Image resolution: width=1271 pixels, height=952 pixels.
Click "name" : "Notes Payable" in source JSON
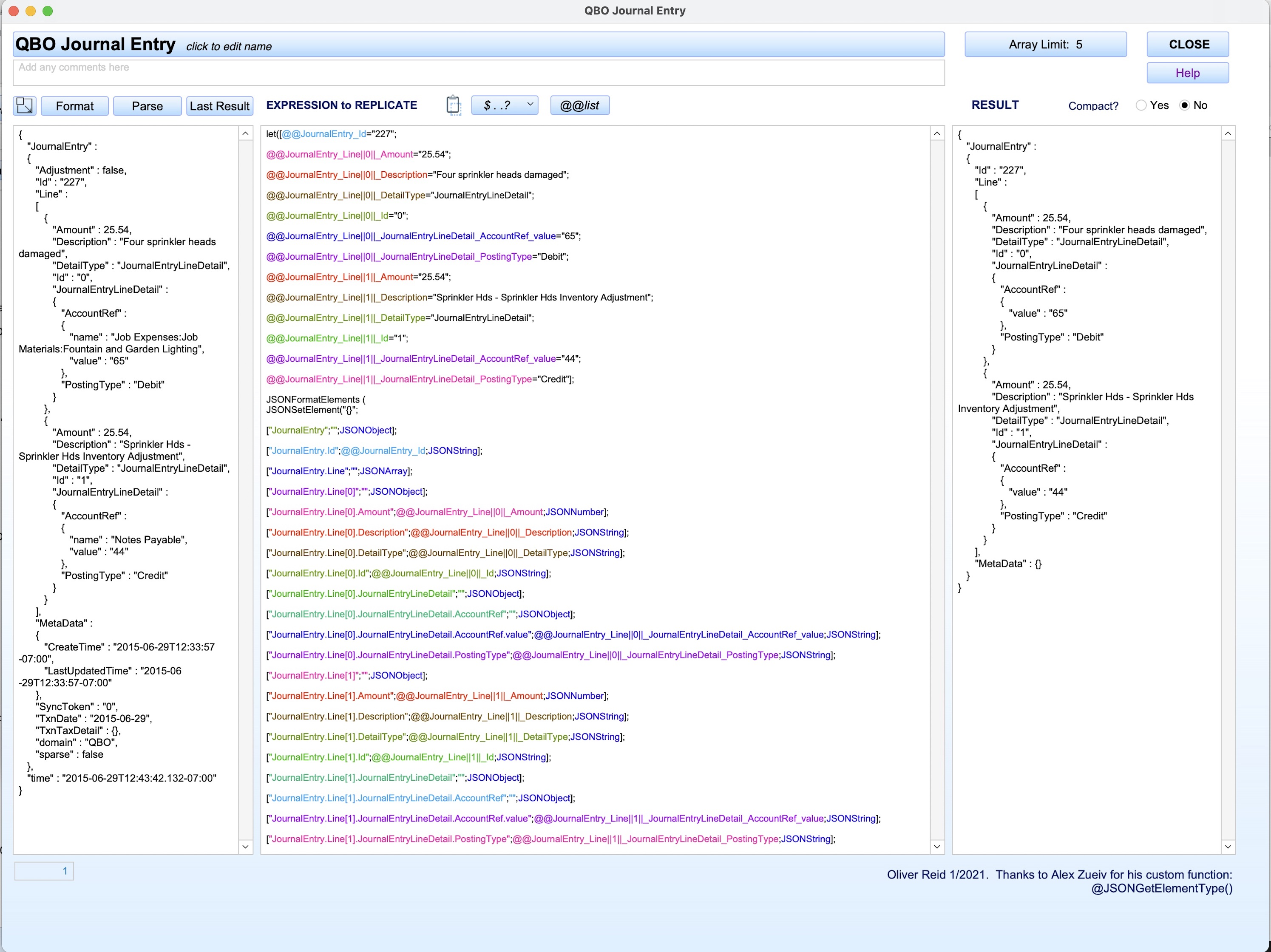click(128, 539)
